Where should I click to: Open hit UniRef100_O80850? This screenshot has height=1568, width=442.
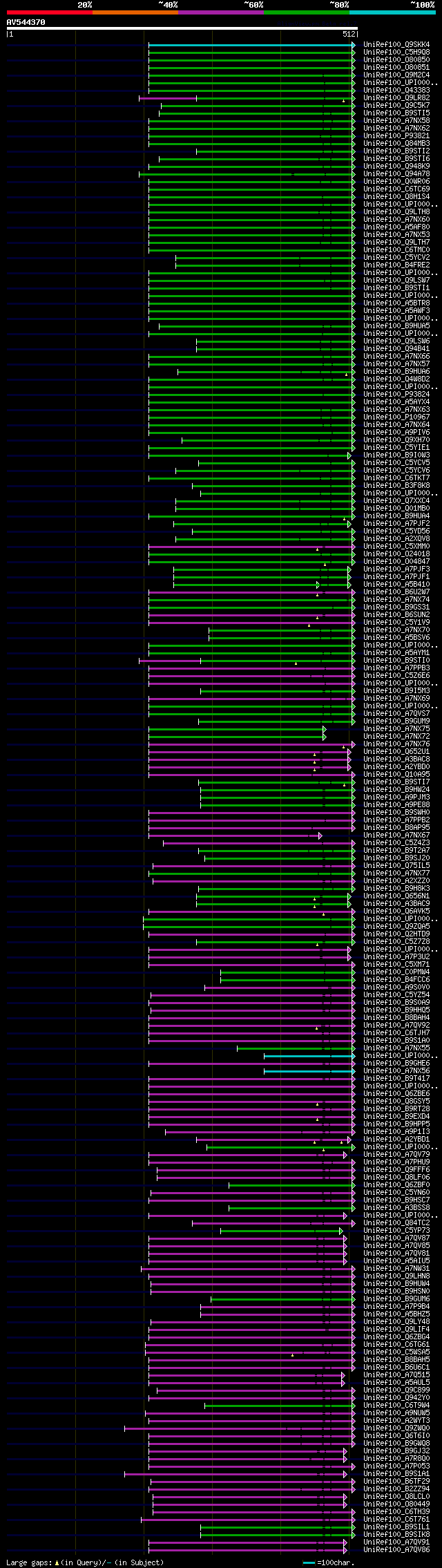click(396, 60)
